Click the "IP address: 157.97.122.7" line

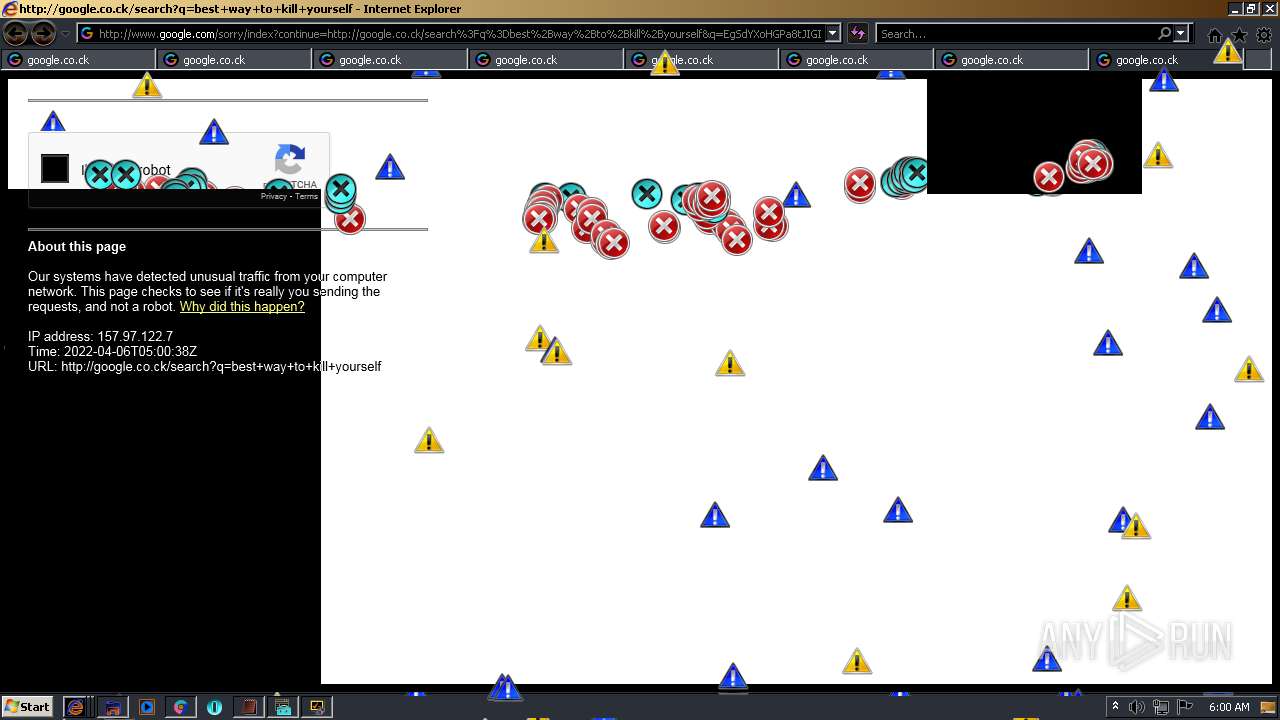[100, 337]
